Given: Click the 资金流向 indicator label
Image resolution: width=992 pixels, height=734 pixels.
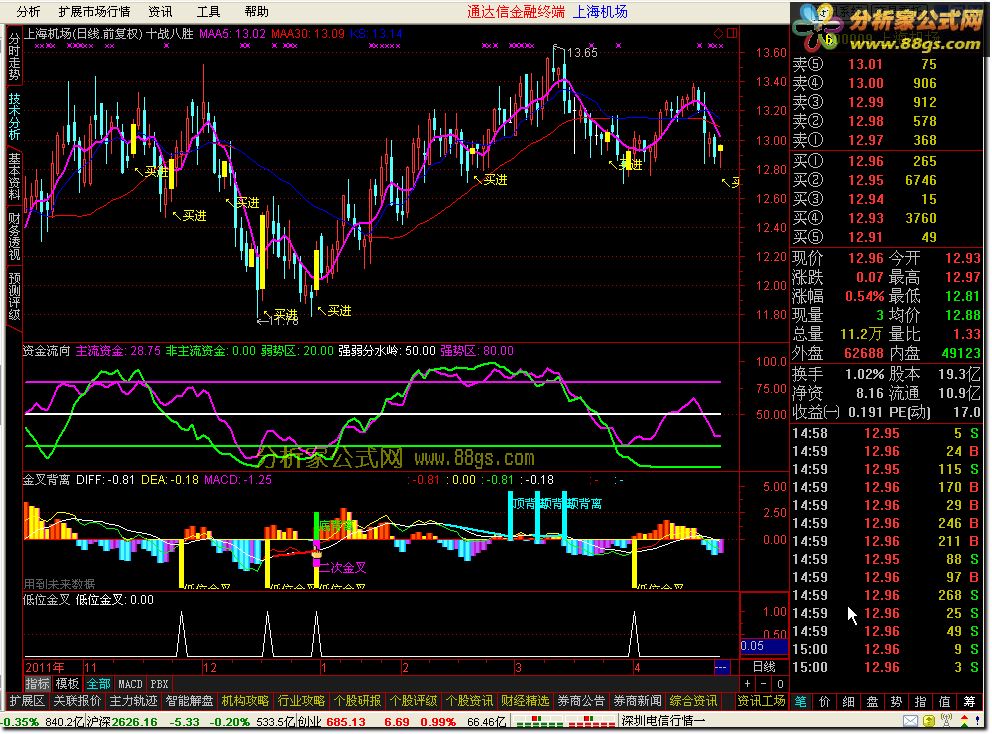Looking at the screenshot, I should [46, 351].
